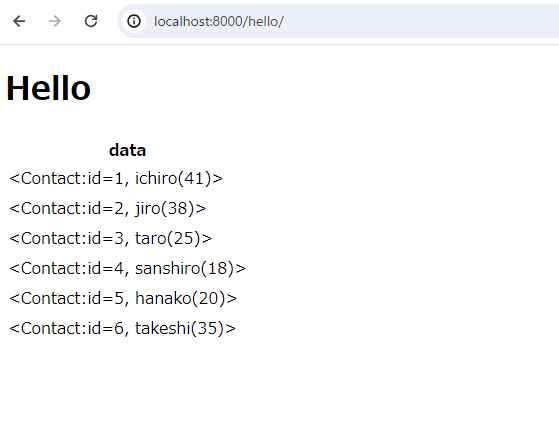Click the browser forward arrow

(55, 21)
